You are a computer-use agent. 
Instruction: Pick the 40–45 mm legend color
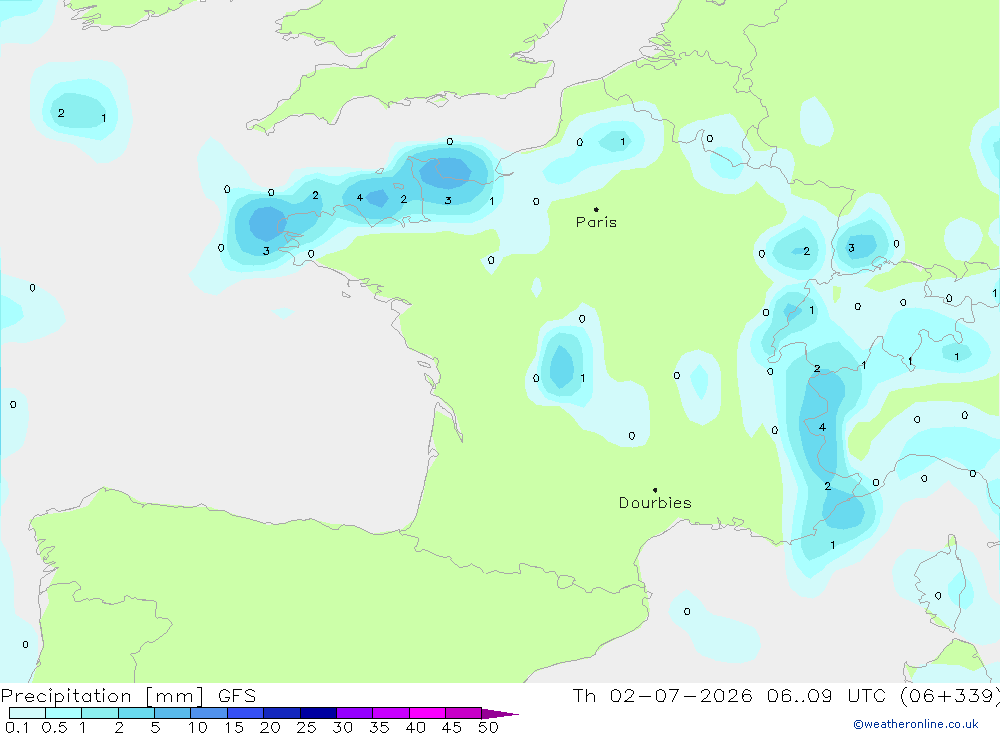(x=427, y=713)
